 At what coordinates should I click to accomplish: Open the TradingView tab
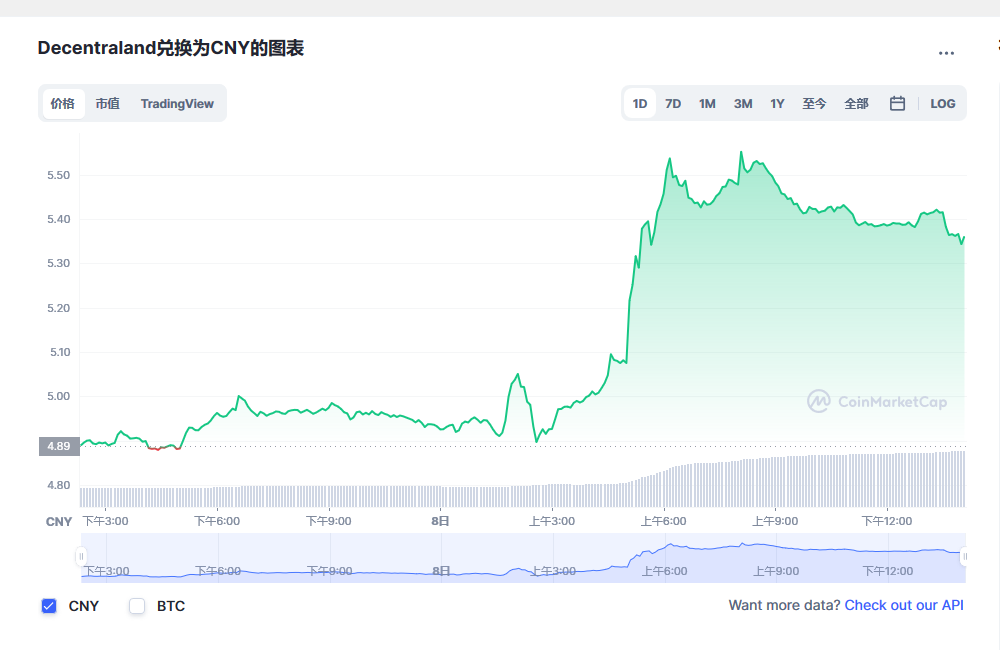(177, 103)
